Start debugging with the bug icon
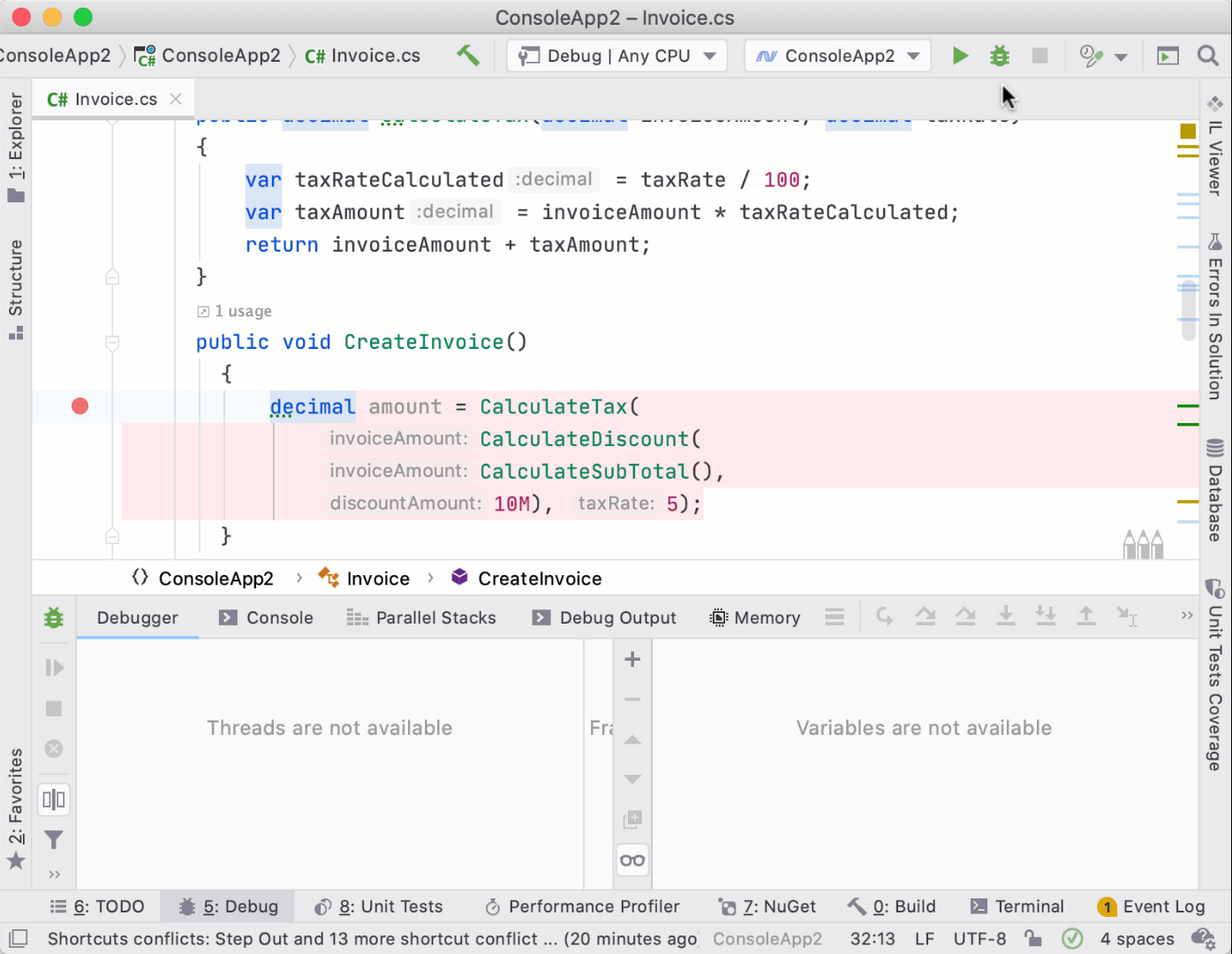 (999, 55)
